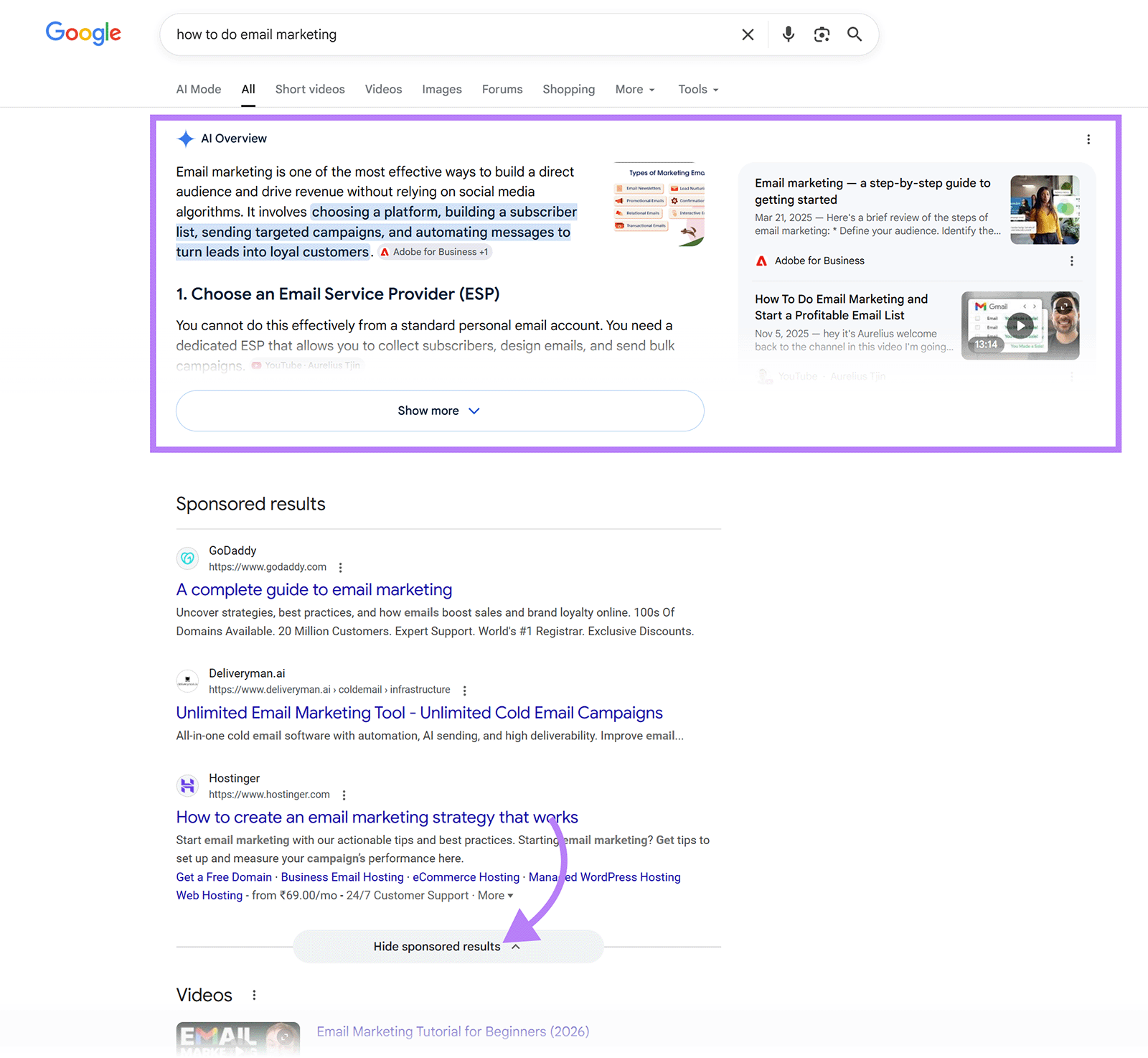Screen dimensions: 1148x1058
Task: Open the eCommerce Hosting sitelink
Action: click(466, 877)
